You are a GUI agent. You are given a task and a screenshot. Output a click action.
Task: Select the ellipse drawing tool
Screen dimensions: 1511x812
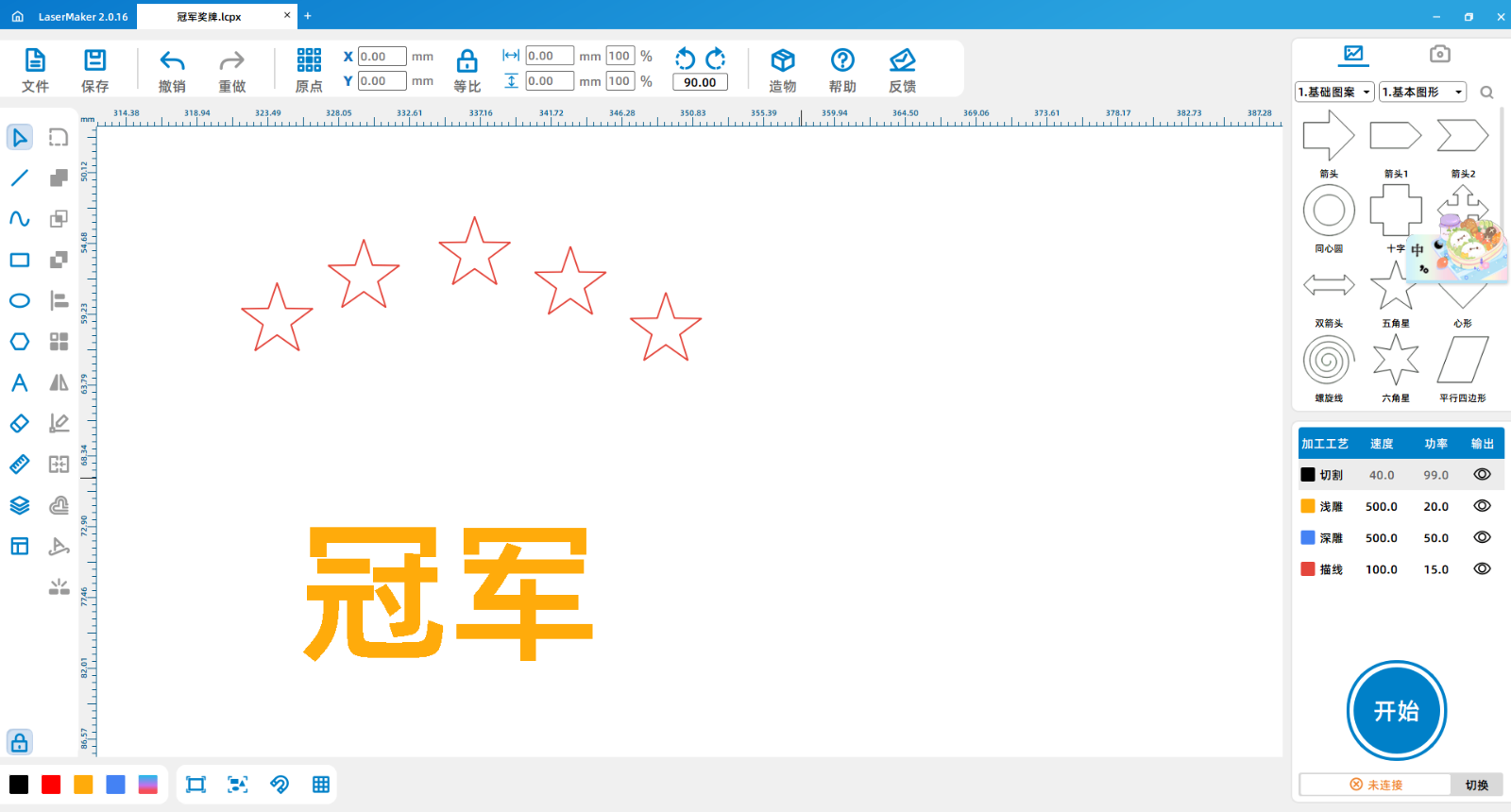click(x=19, y=300)
